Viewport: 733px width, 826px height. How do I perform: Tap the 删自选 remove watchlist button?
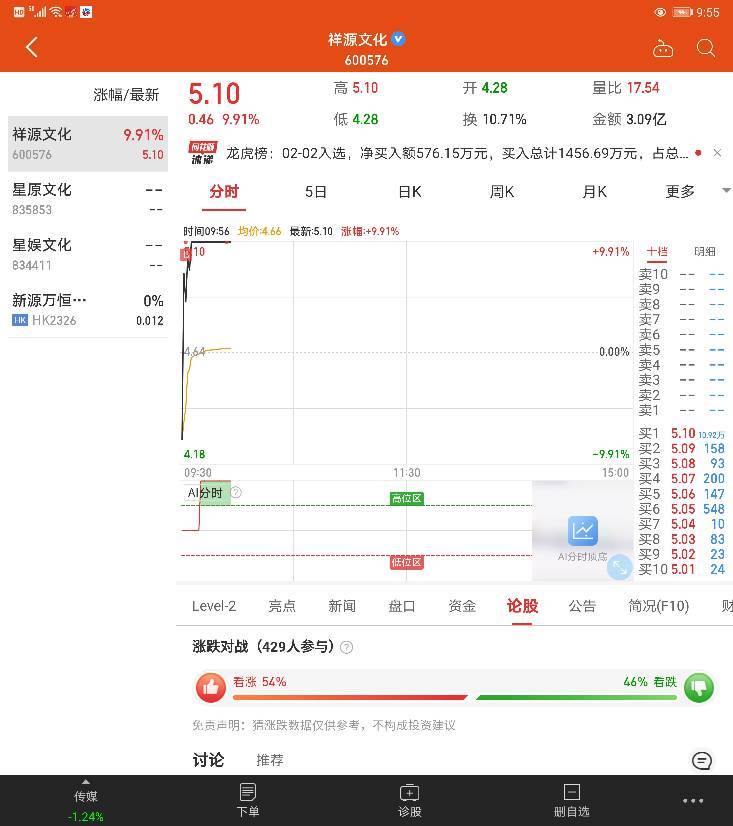tap(572, 801)
